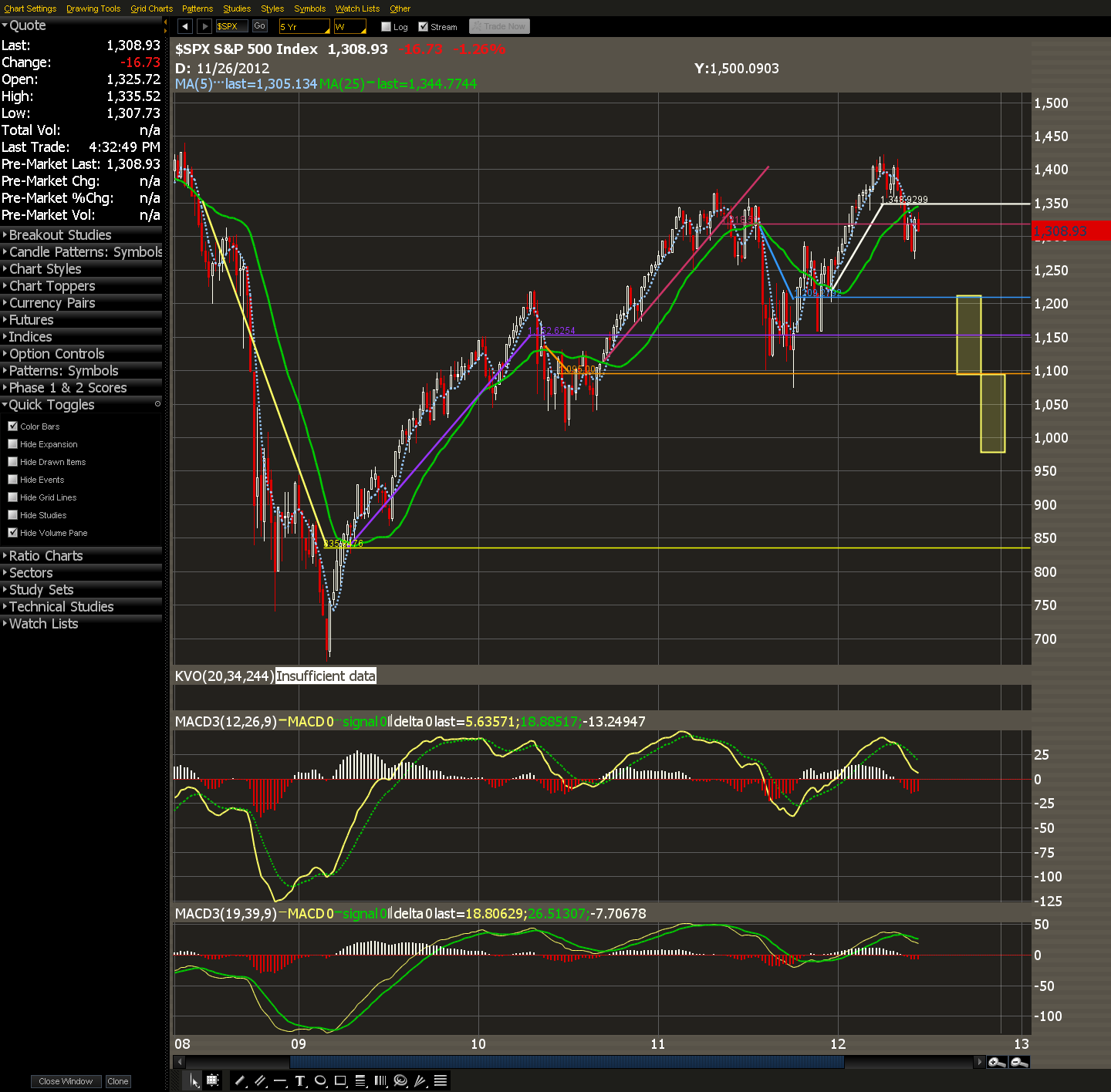
Task: Click the Go button
Action: pyautogui.click(x=260, y=26)
